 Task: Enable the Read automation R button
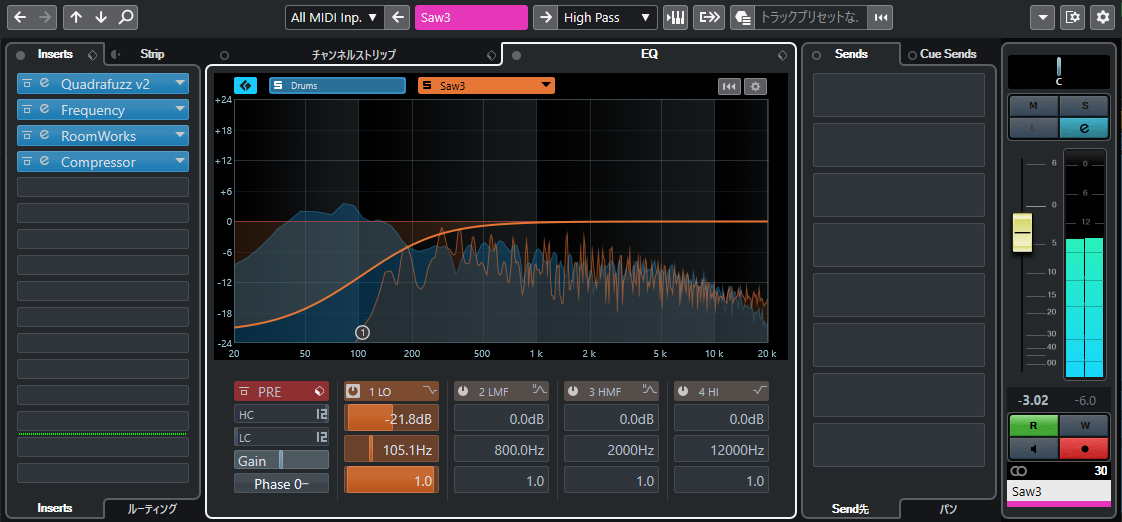pyautogui.click(x=1033, y=424)
